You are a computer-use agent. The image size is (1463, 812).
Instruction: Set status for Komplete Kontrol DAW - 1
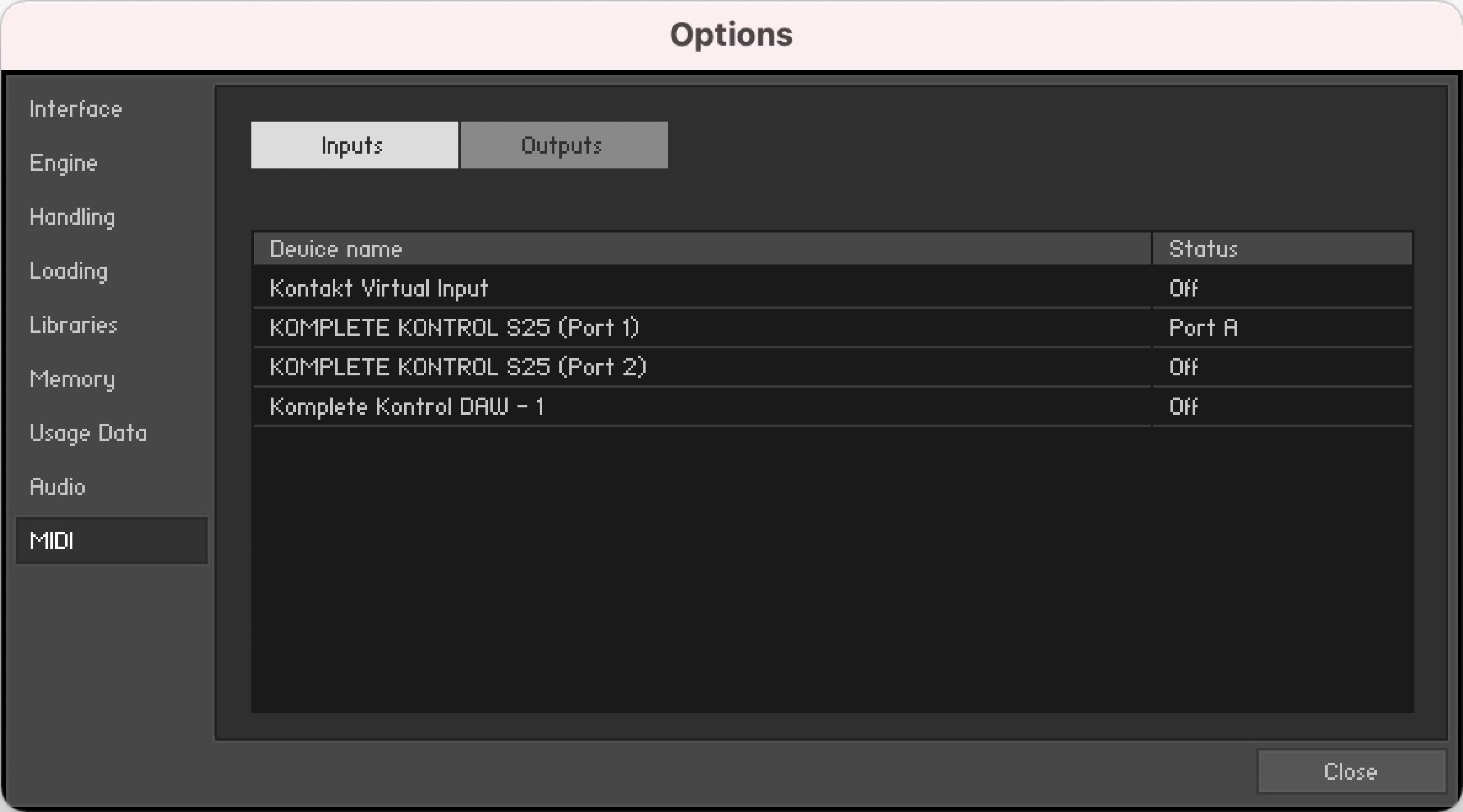click(1184, 406)
